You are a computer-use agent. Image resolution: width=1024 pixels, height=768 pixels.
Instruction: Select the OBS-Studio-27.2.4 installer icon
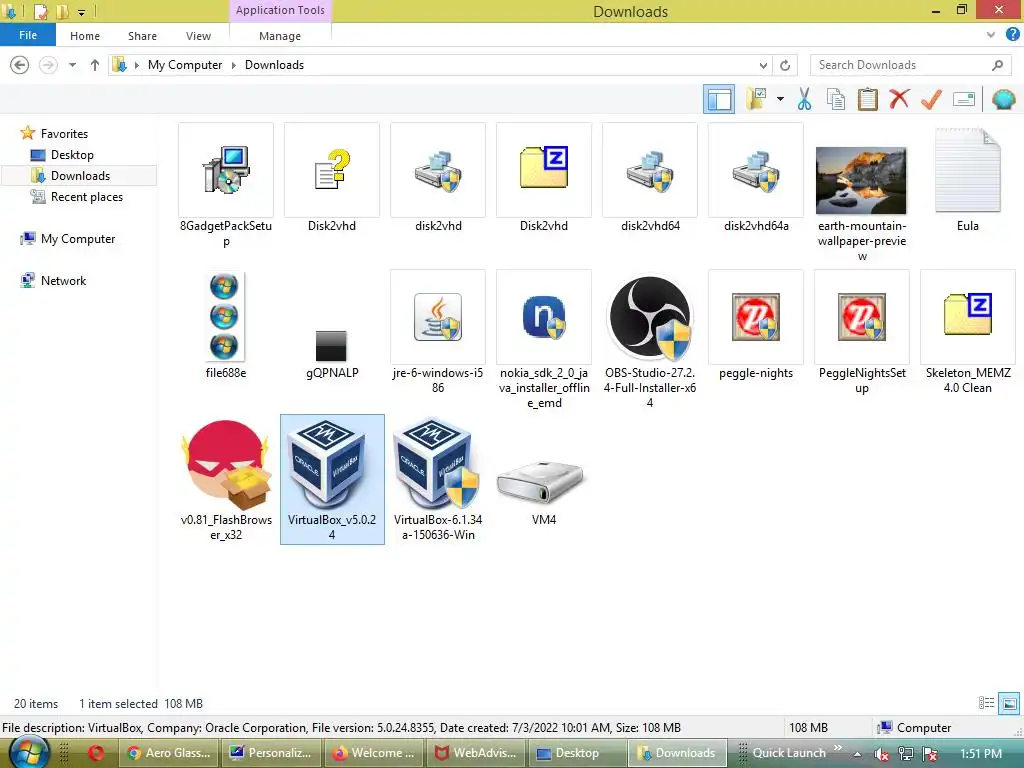pyautogui.click(x=650, y=318)
